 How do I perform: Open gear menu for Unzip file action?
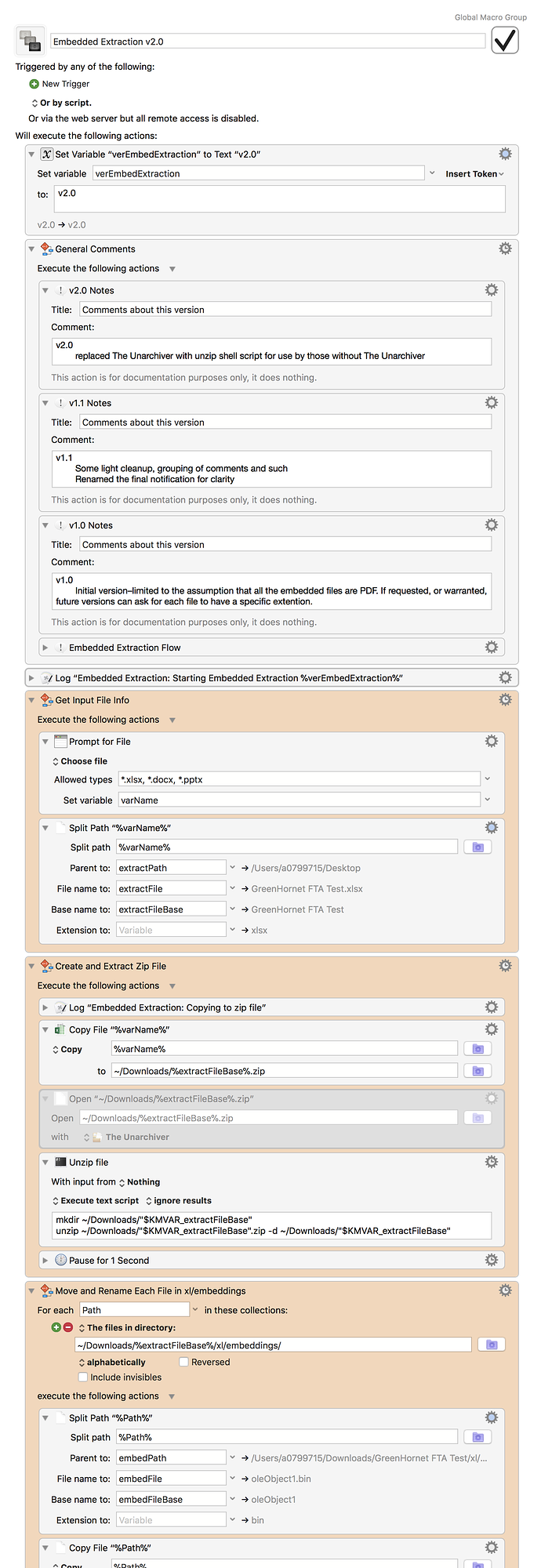click(x=492, y=1161)
